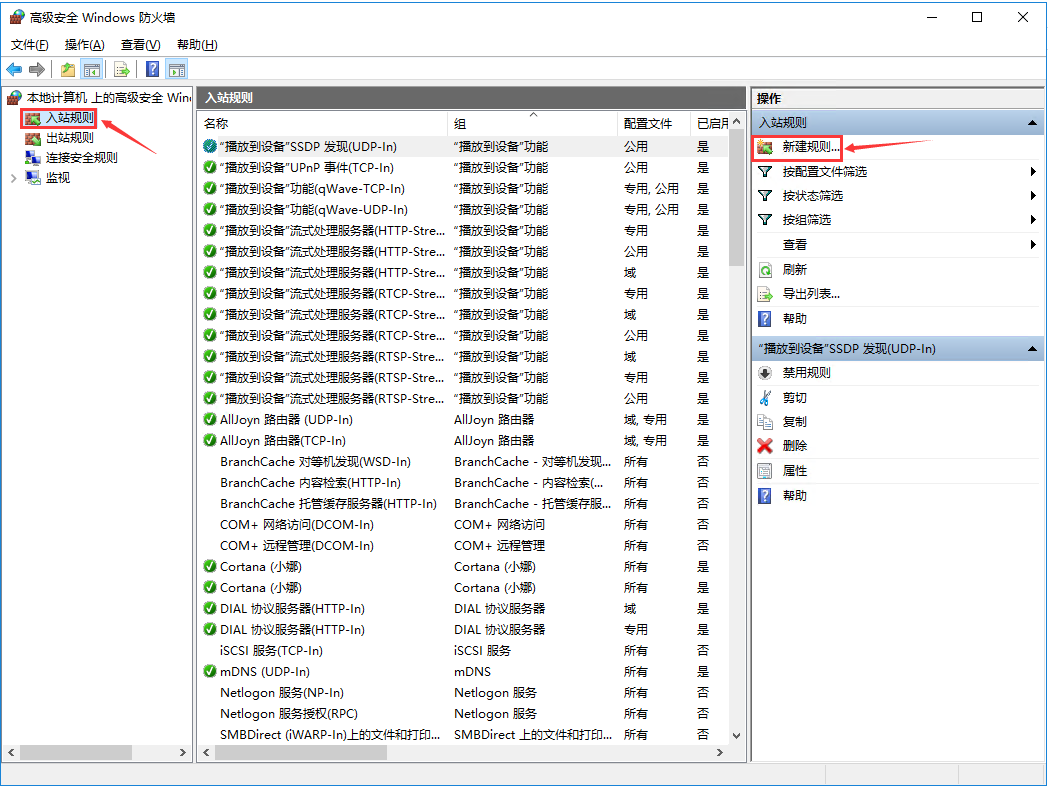Click 帮助 below 属性 in actions pane

click(795, 496)
